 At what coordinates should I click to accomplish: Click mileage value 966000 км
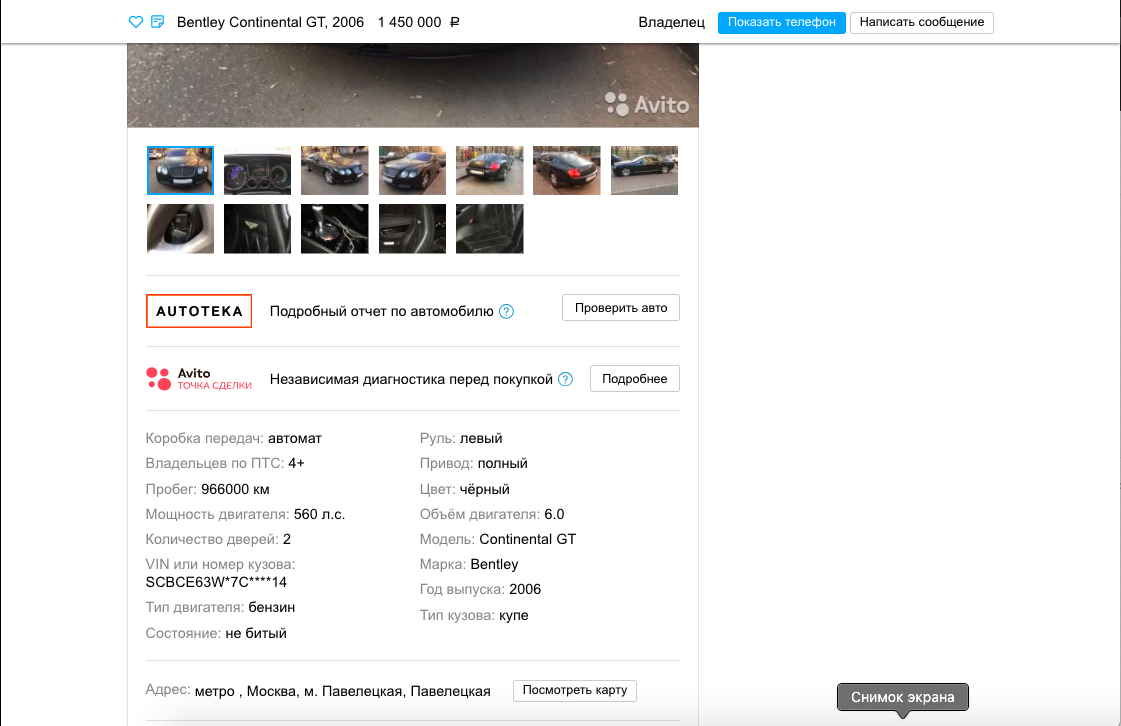coord(235,489)
